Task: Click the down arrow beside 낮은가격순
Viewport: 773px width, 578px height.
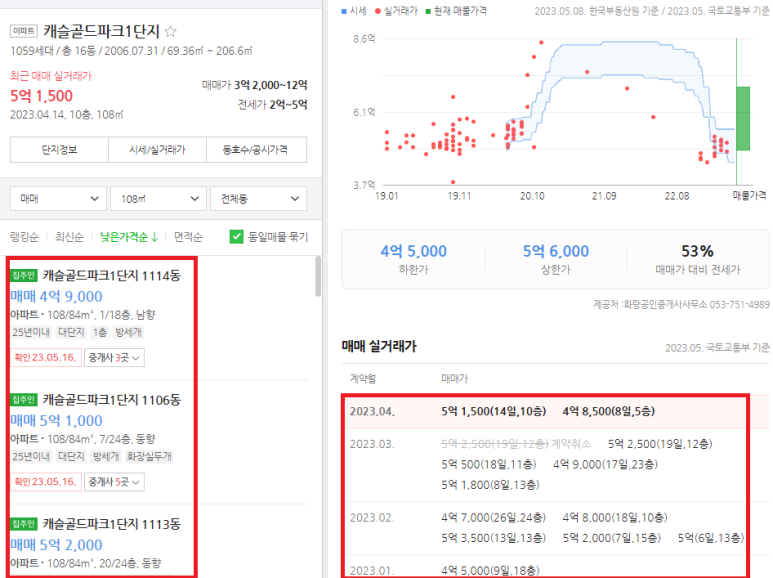Action: pyautogui.click(x=154, y=237)
